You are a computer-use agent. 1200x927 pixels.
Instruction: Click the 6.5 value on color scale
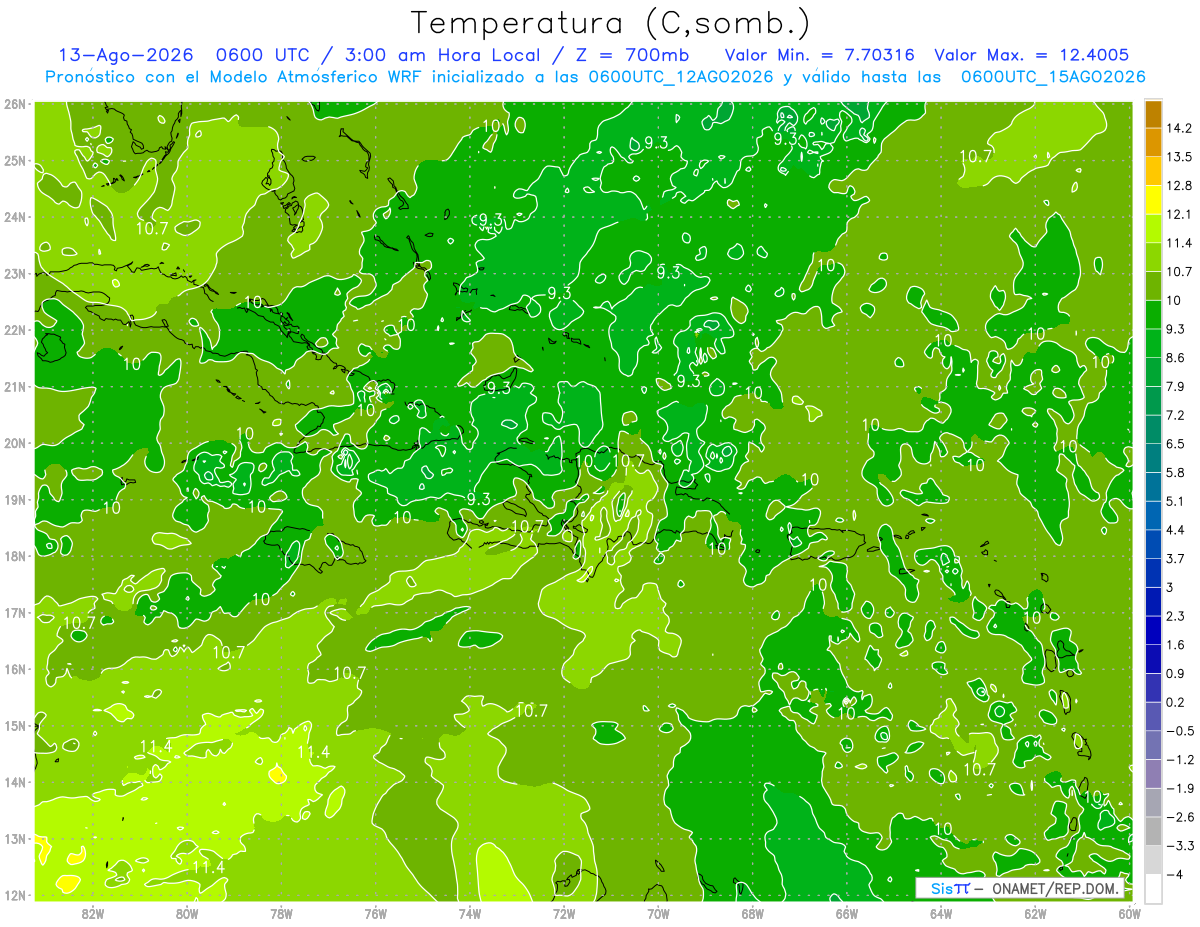tap(1176, 443)
